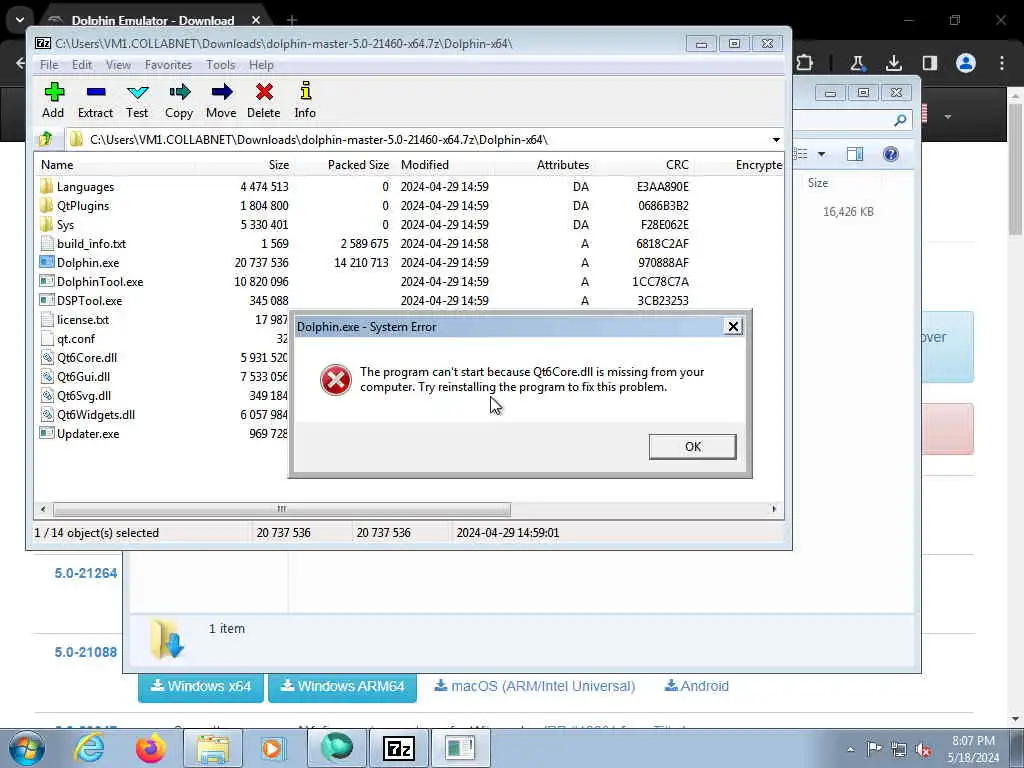Image resolution: width=1024 pixels, height=768 pixels.
Task: Run the Test archive tool
Action: click(137, 100)
